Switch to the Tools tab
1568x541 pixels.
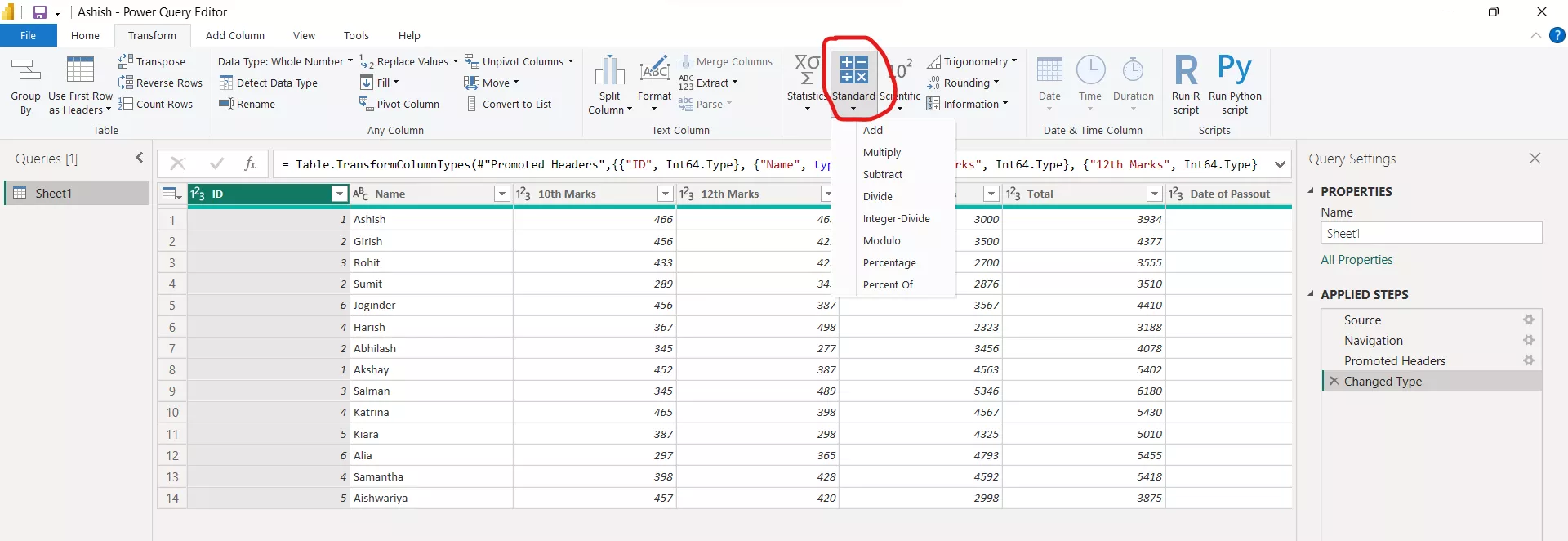[356, 35]
